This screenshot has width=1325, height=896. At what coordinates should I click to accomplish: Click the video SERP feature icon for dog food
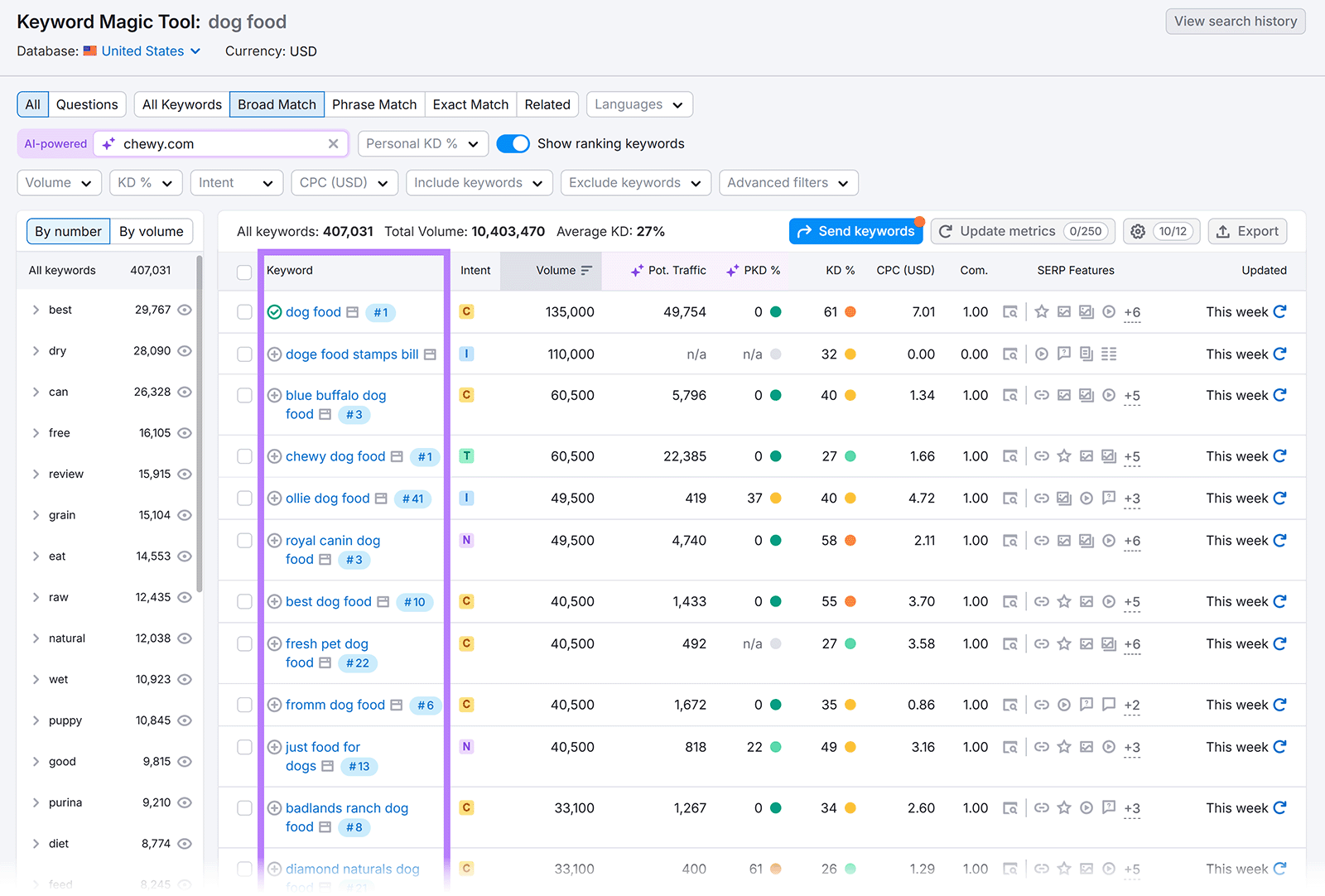point(1109,312)
